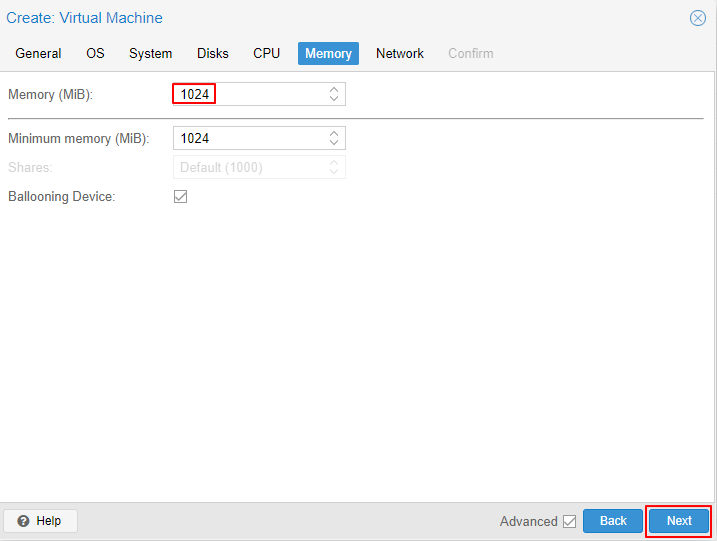Switch to the General tab
This screenshot has height=541, width=717.
38,54
